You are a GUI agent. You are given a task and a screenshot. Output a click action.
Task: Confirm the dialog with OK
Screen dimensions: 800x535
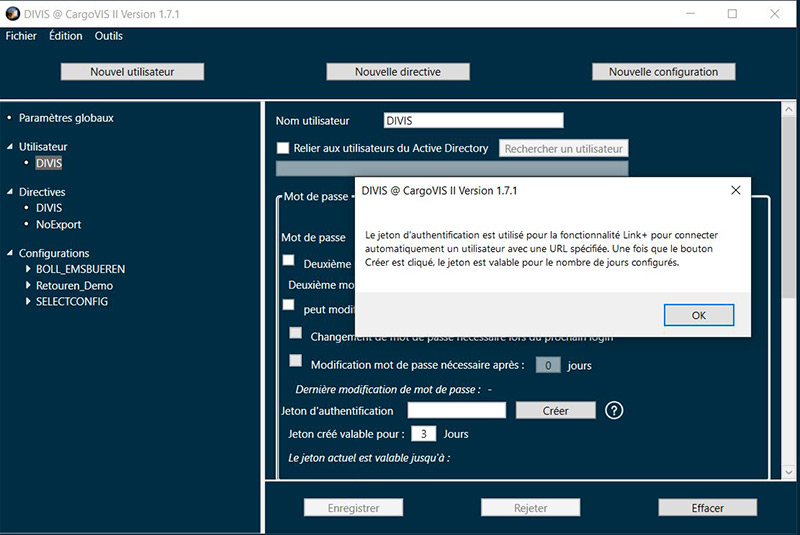tap(699, 315)
